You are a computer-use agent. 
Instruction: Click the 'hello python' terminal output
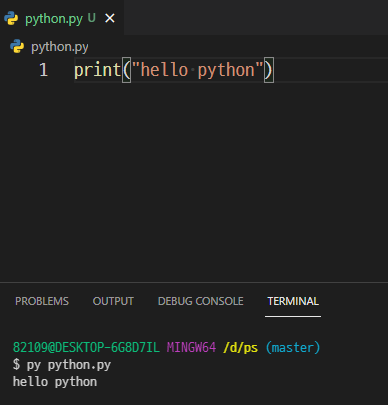(55, 382)
